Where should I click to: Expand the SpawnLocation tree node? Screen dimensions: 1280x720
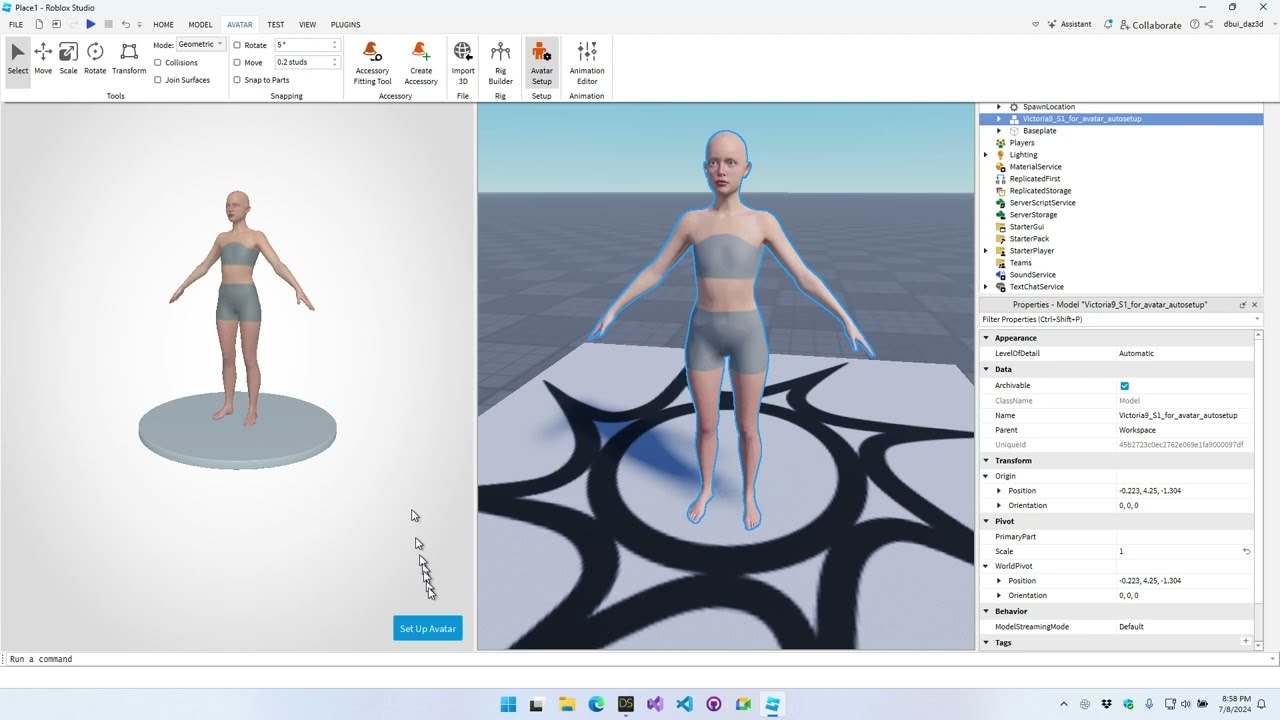(x=998, y=107)
